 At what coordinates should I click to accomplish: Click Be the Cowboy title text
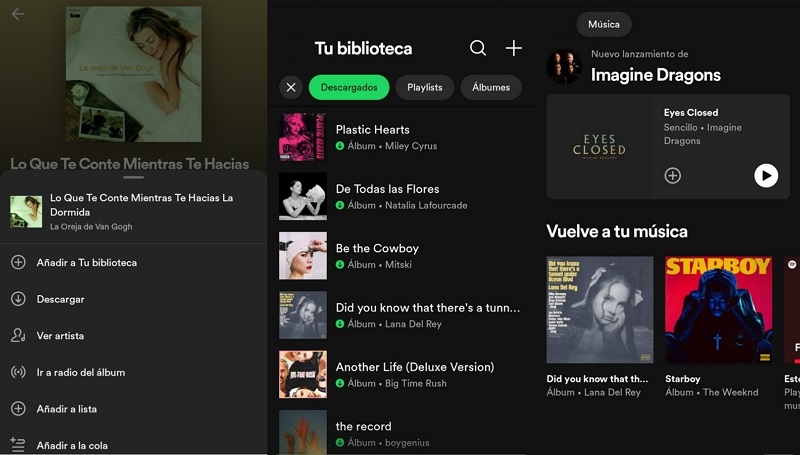point(377,248)
